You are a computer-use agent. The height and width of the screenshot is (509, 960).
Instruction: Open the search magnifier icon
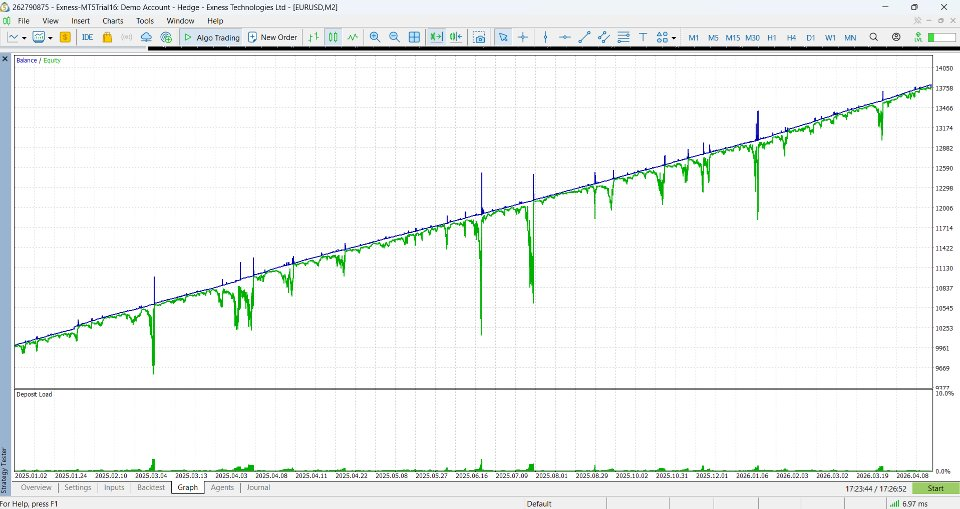[874, 37]
